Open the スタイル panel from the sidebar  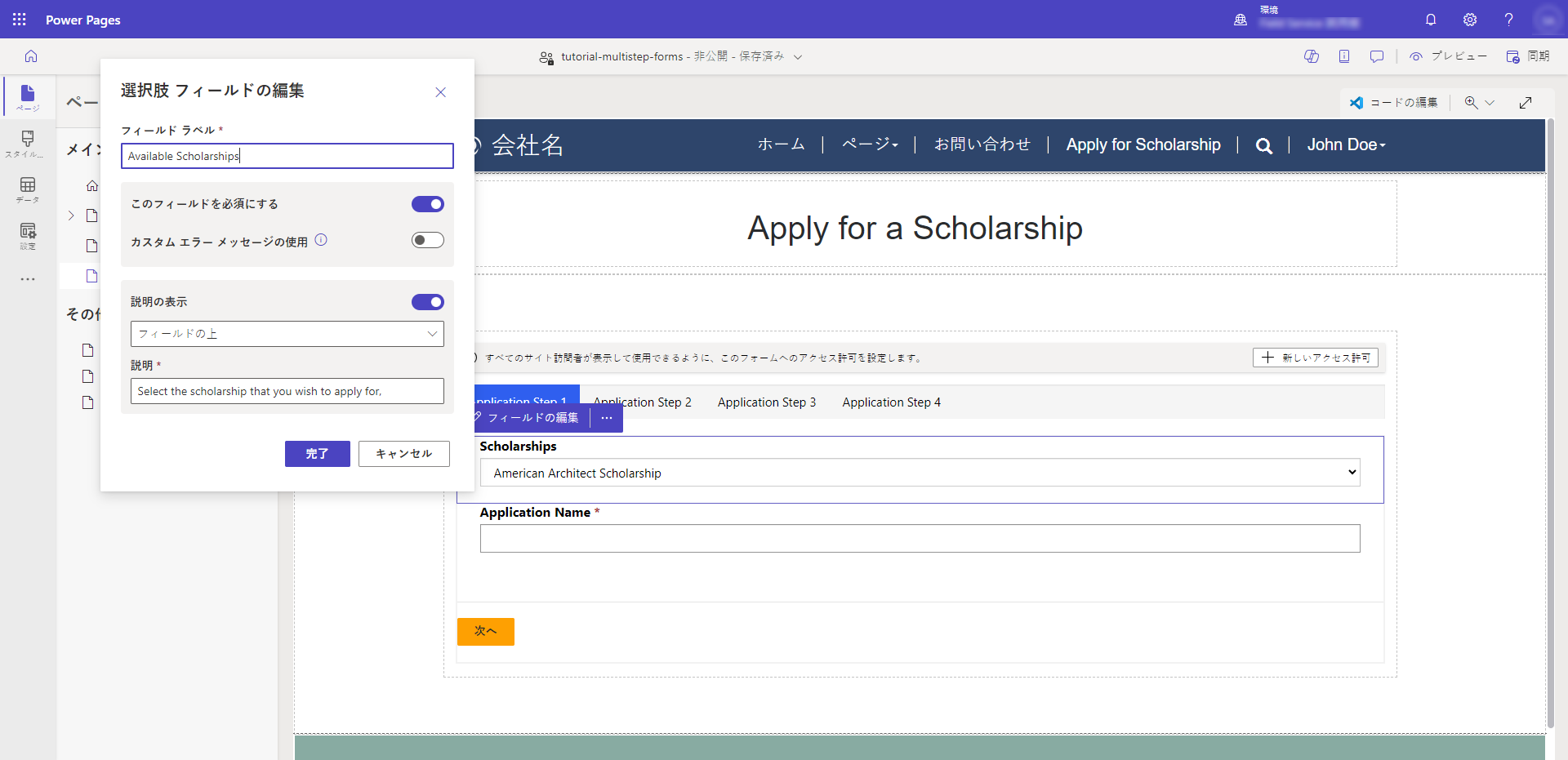pos(27,144)
